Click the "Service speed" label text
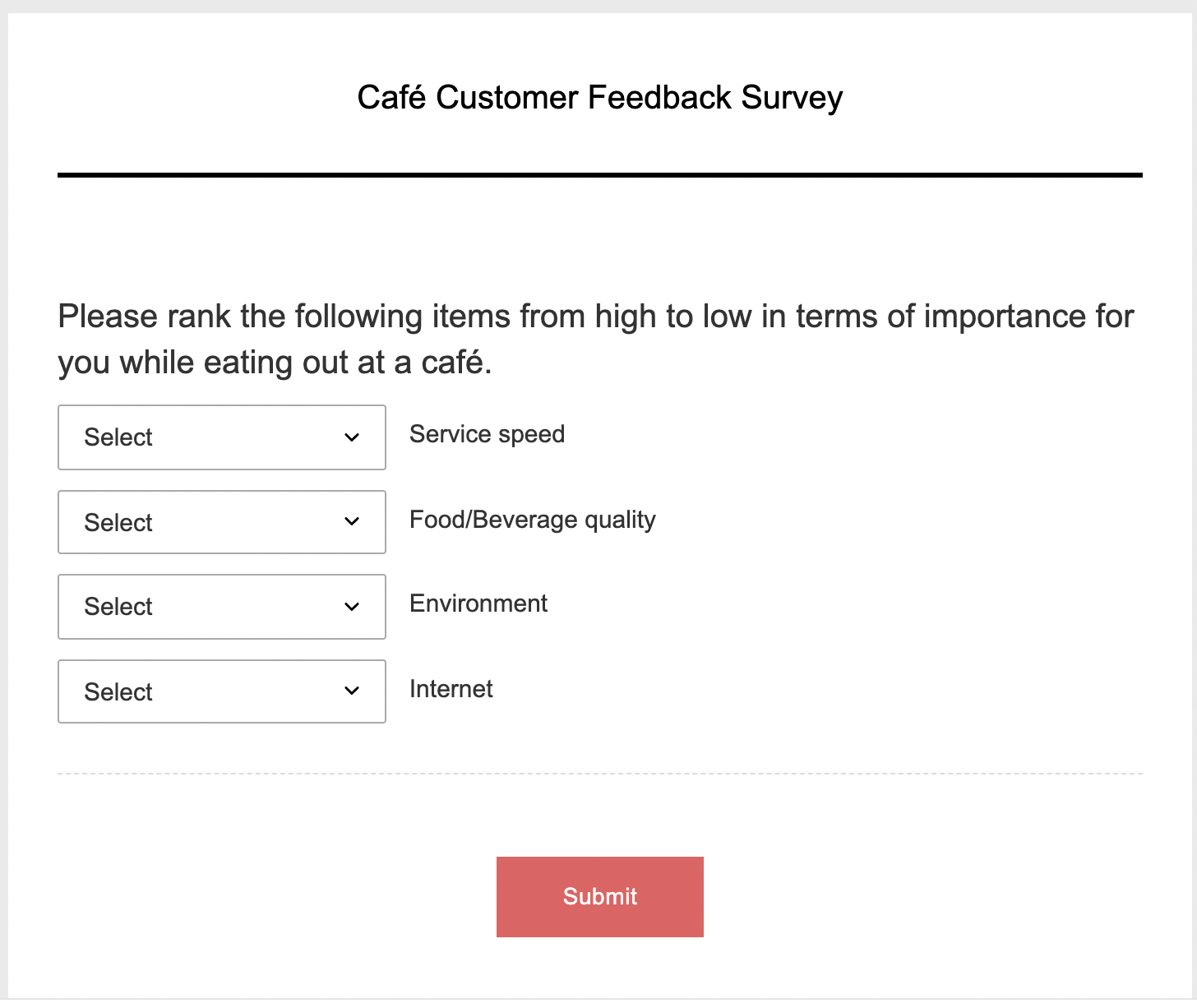The image size is (1197, 1008). pos(487,434)
